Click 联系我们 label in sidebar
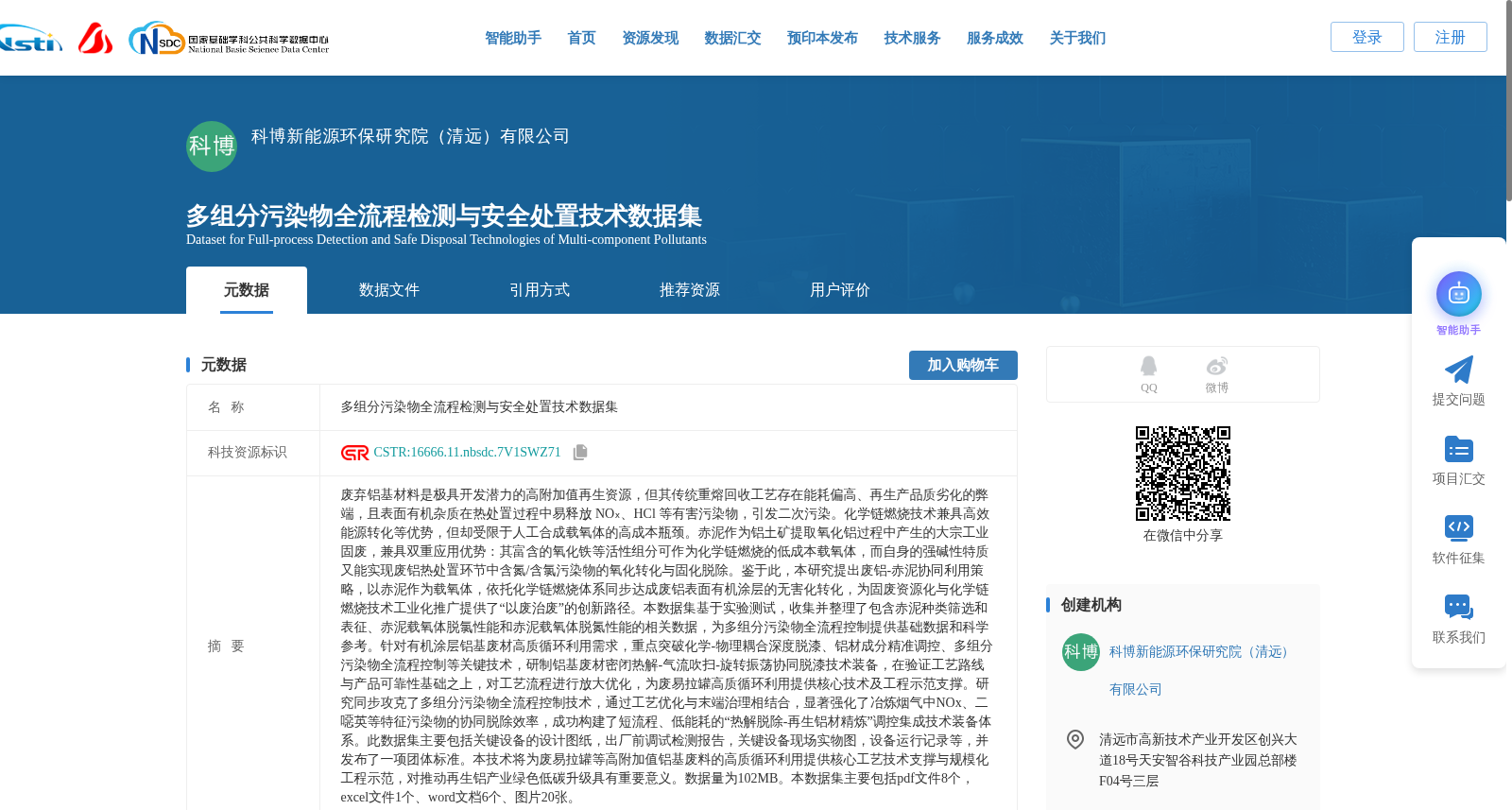 (x=1459, y=638)
